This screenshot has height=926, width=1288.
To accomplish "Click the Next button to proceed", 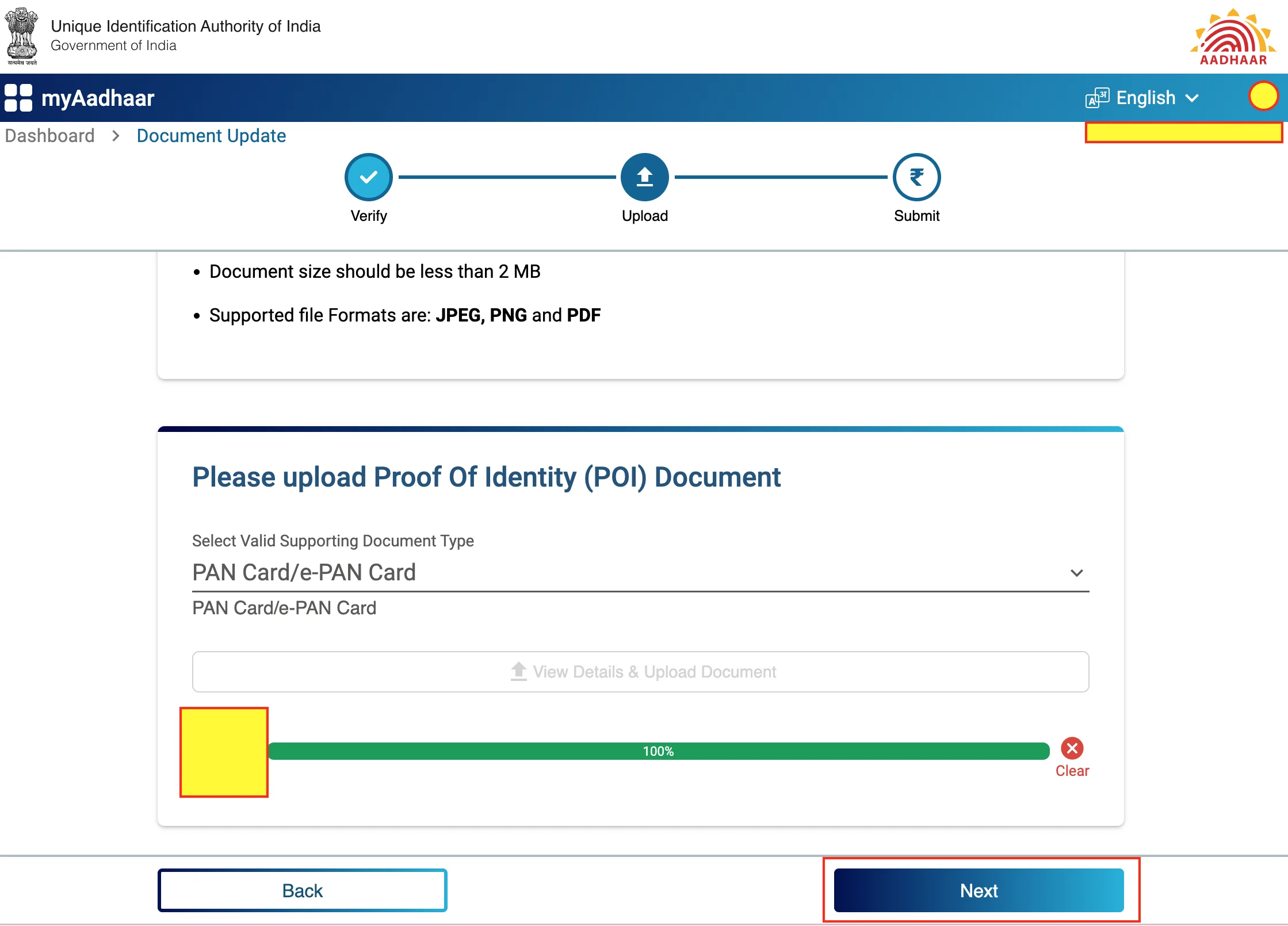I will click(x=979, y=890).
